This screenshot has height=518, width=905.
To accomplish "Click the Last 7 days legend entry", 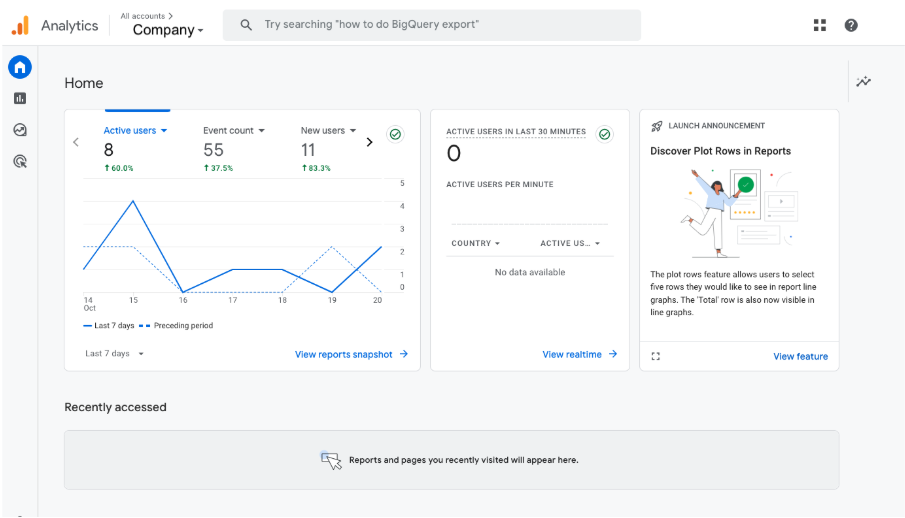I will [x=109, y=326].
